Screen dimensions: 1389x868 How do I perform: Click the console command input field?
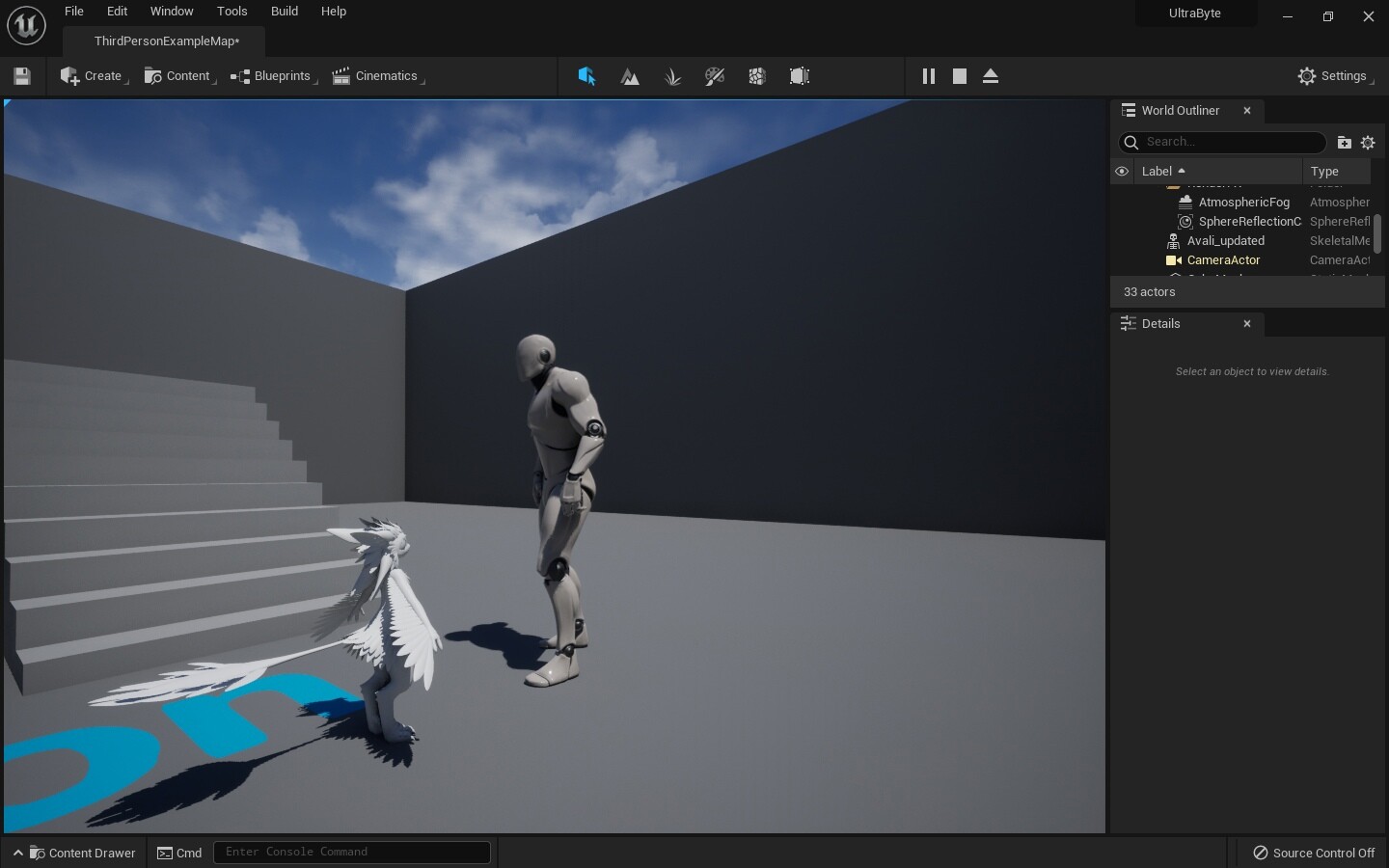pyautogui.click(x=351, y=853)
